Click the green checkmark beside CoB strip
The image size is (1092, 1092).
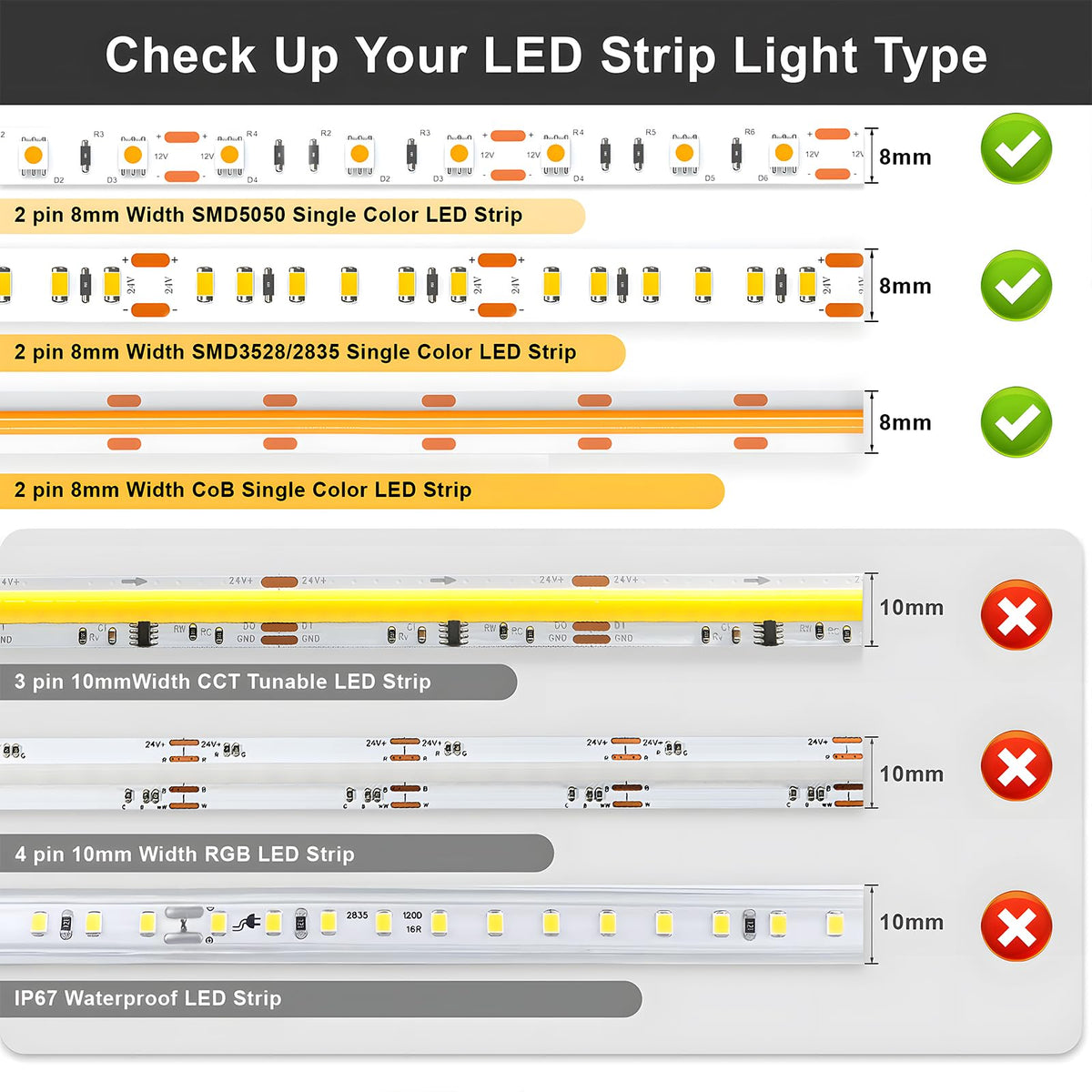pyautogui.click(x=1016, y=421)
